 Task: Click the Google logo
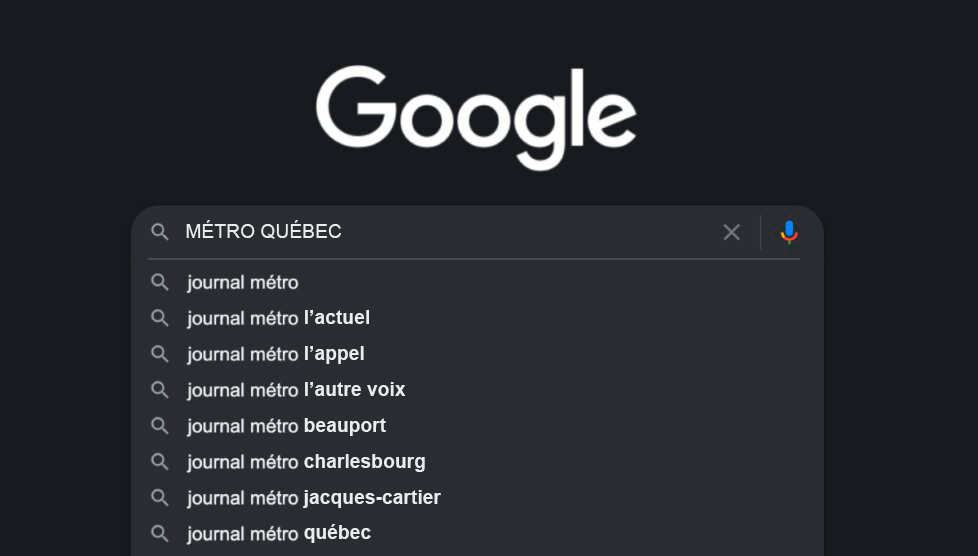(x=476, y=115)
